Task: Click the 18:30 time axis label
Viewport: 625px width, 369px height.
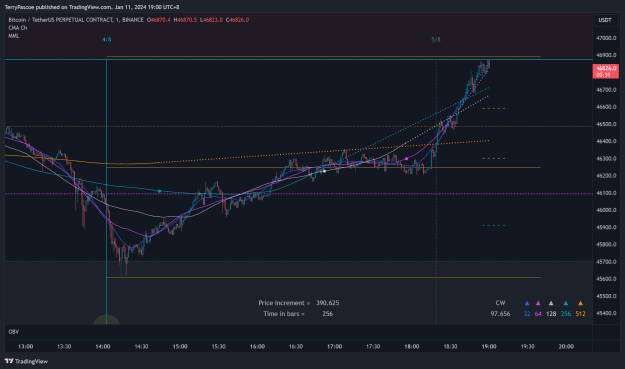Action: pyautogui.click(x=450, y=346)
